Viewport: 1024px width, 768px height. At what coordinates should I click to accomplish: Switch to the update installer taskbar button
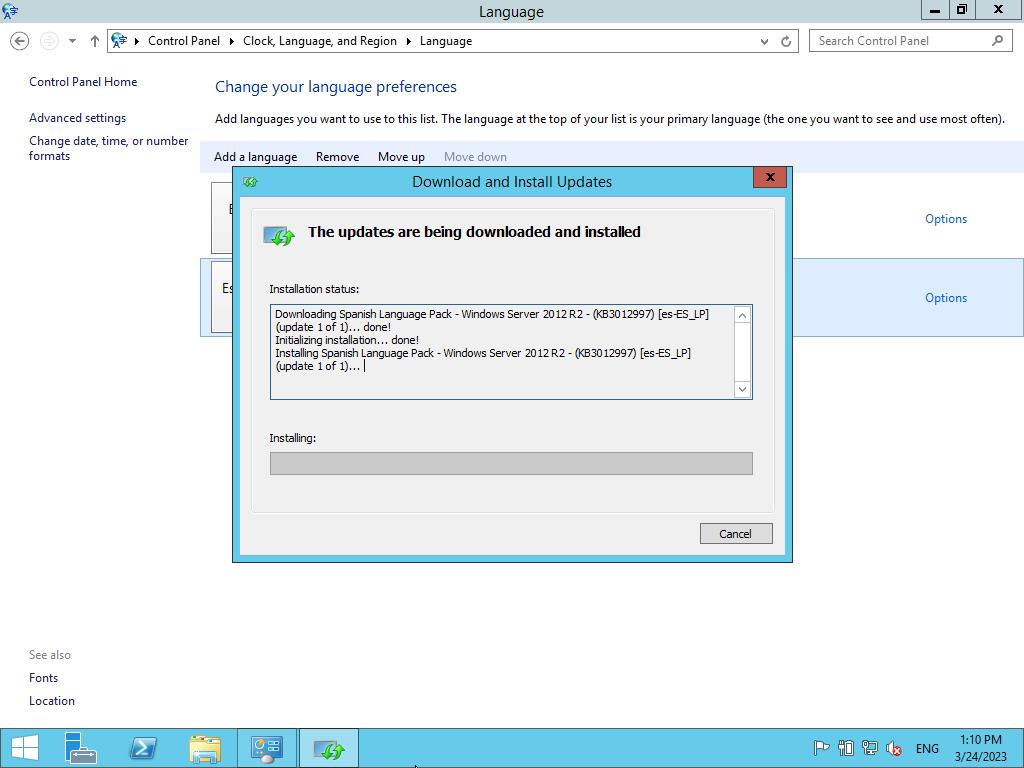point(329,748)
